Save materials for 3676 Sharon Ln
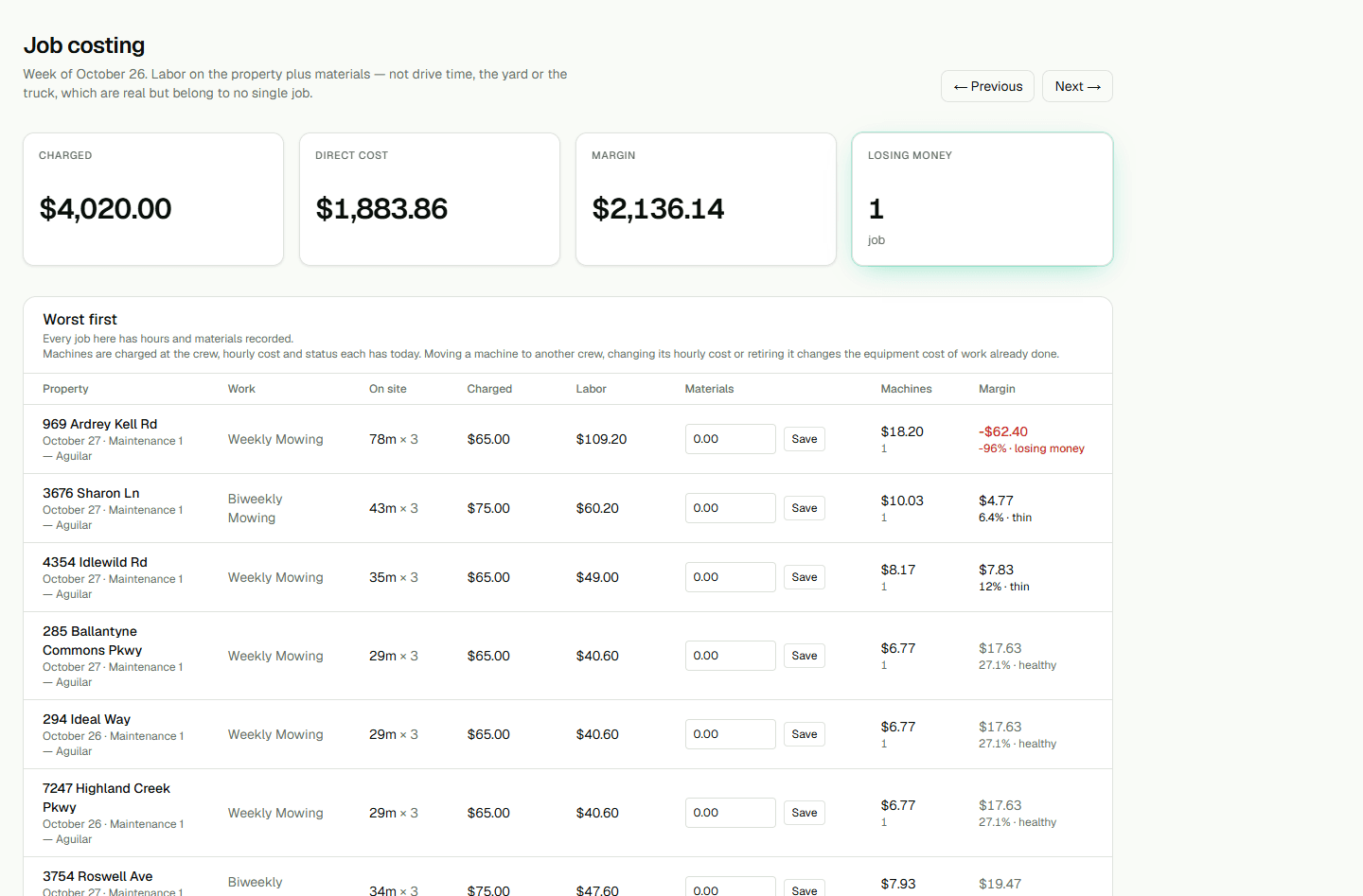Image resolution: width=1363 pixels, height=896 pixels. tap(805, 508)
